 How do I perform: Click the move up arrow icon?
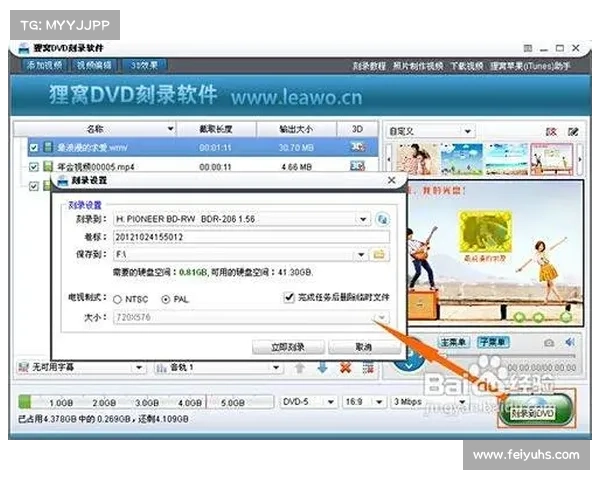coord(300,368)
